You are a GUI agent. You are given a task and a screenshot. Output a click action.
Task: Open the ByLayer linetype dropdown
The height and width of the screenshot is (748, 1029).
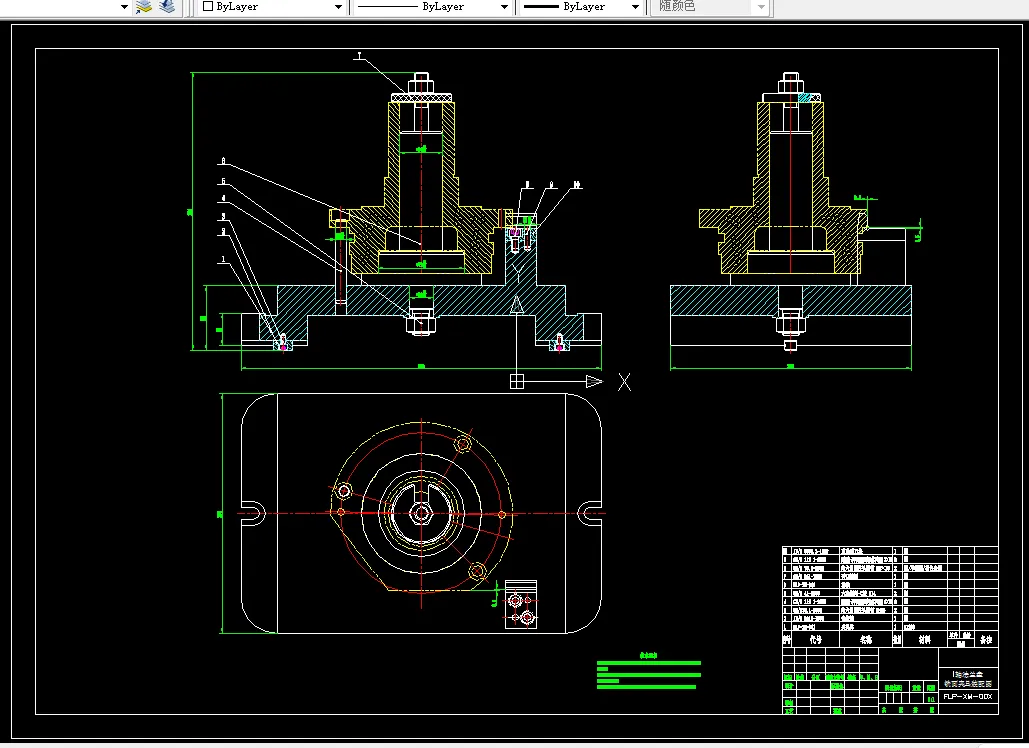point(502,7)
